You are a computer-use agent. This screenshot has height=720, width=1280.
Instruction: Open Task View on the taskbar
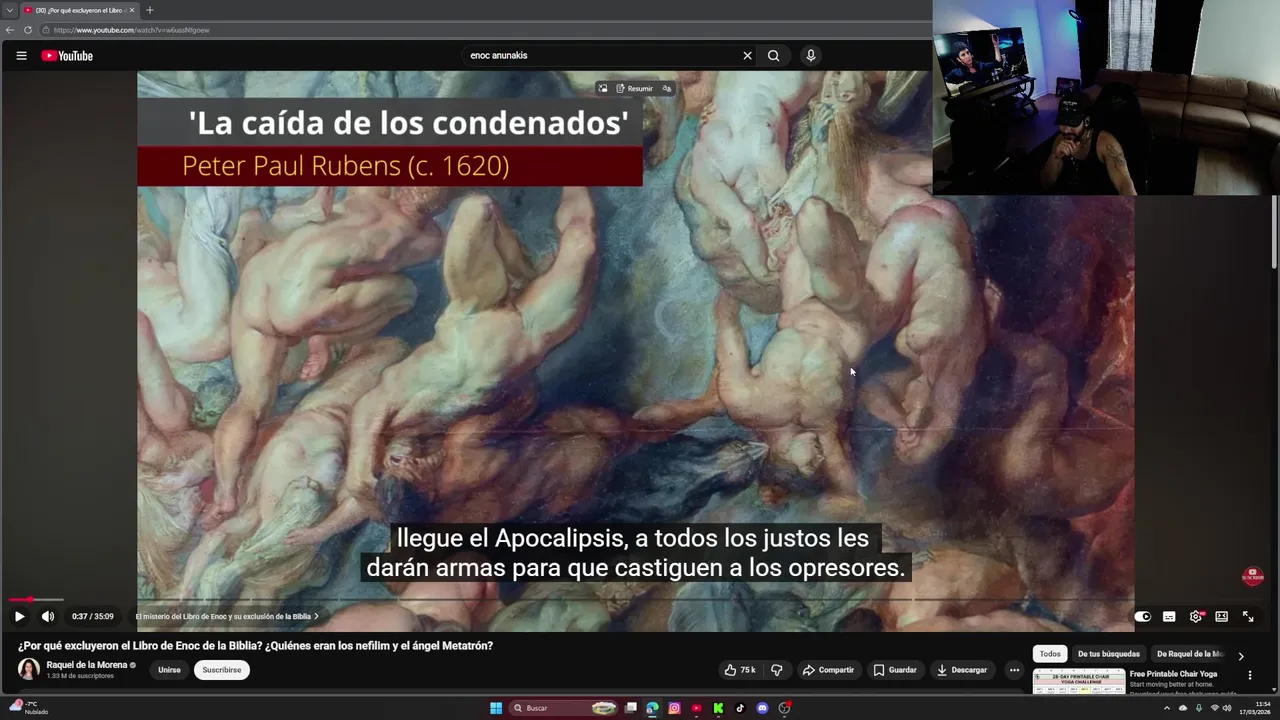click(x=631, y=708)
